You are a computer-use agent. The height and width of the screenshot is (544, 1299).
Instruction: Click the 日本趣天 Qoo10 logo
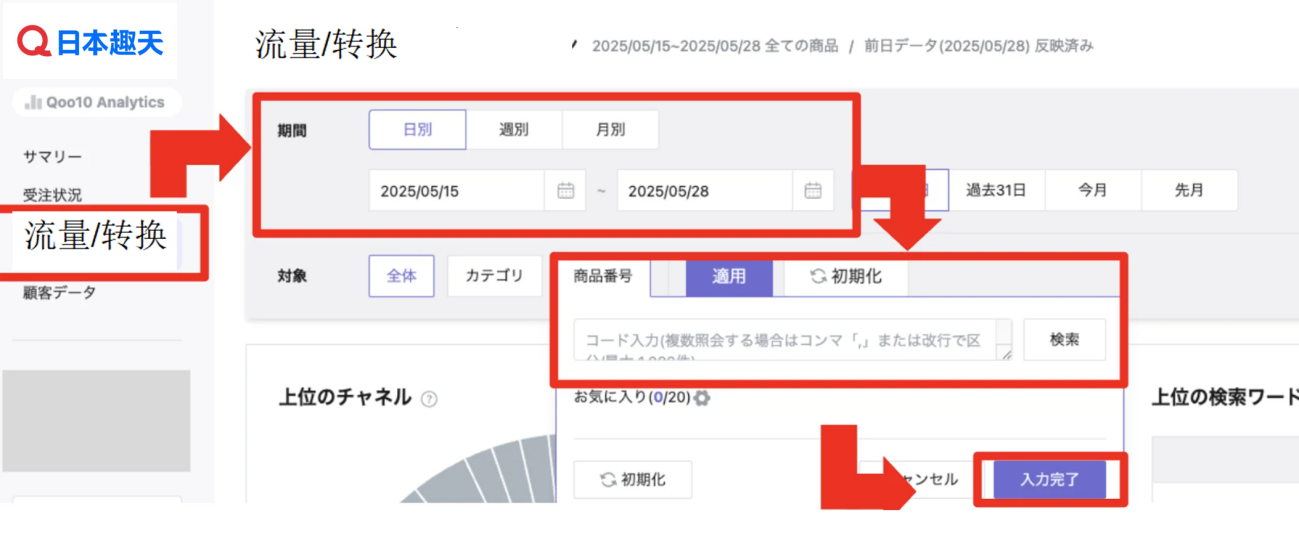point(91,42)
